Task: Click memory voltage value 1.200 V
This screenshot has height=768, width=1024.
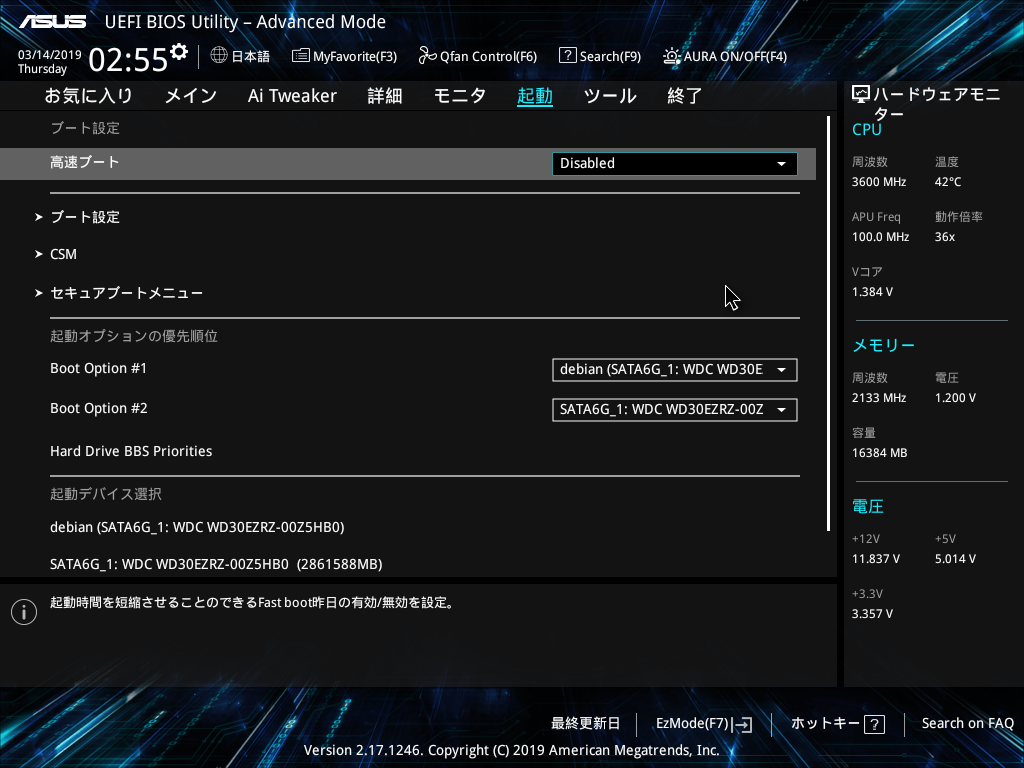Action: coord(955,398)
